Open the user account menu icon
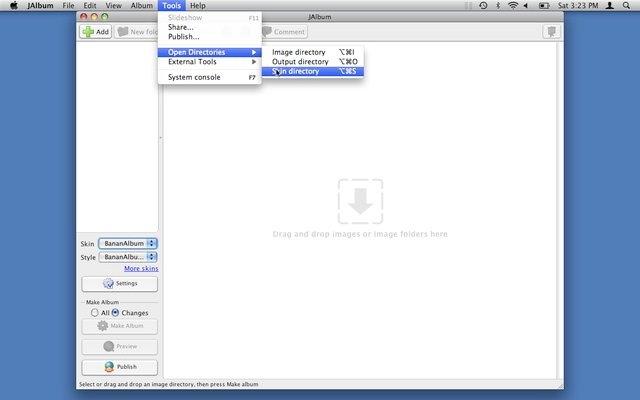640x400 pixels. pos(609,5)
